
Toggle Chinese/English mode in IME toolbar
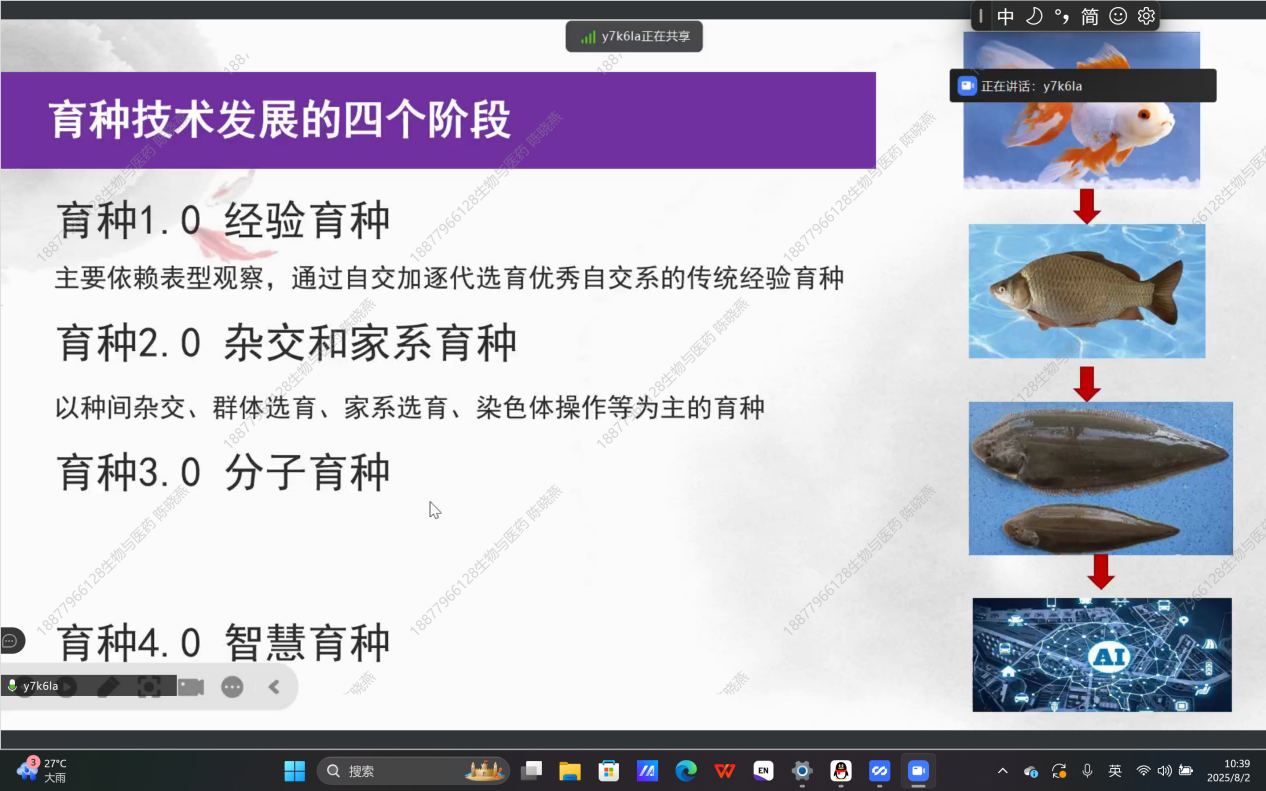1006,16
